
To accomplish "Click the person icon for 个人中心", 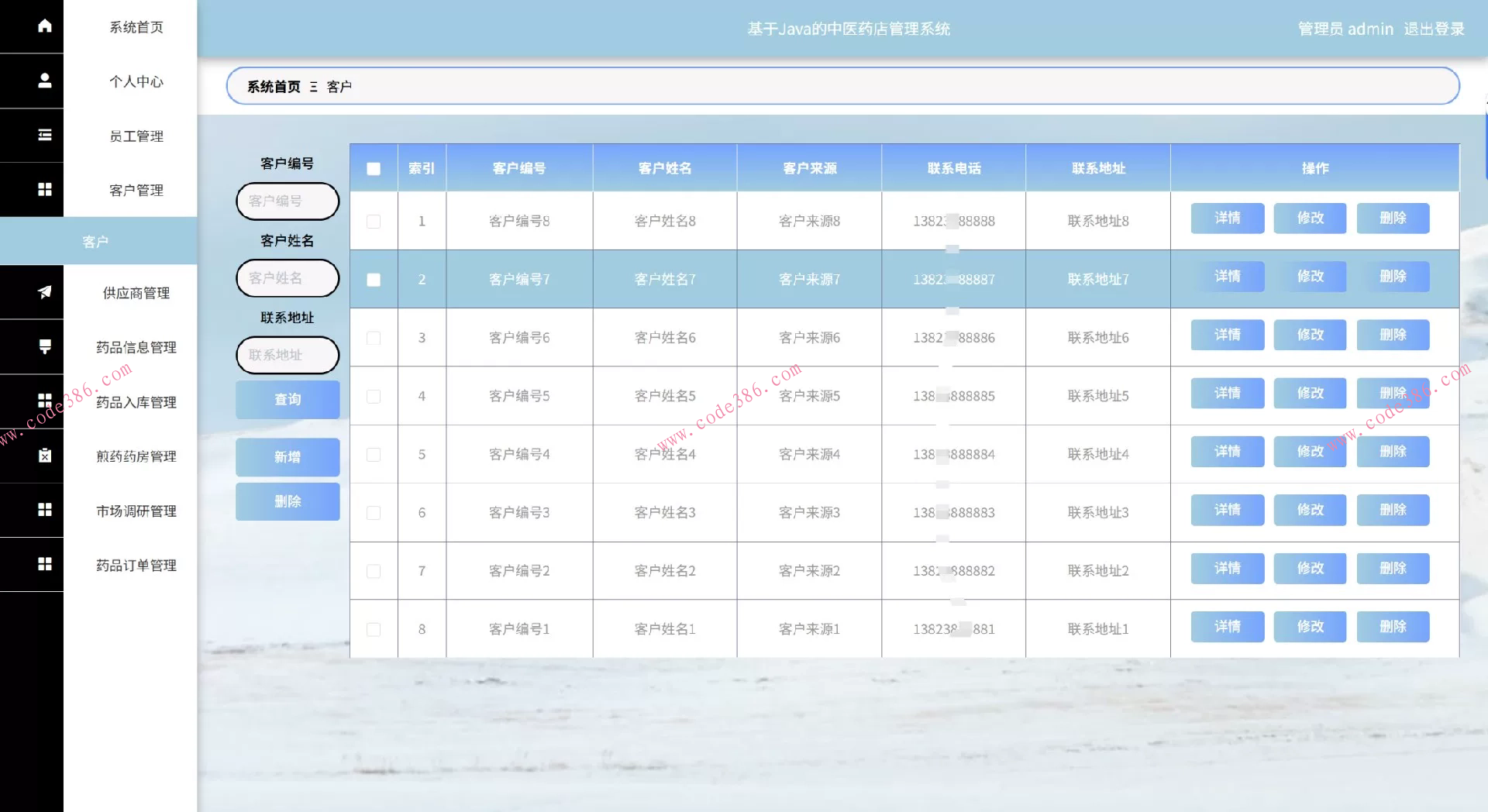I will [x=45, y=81].
